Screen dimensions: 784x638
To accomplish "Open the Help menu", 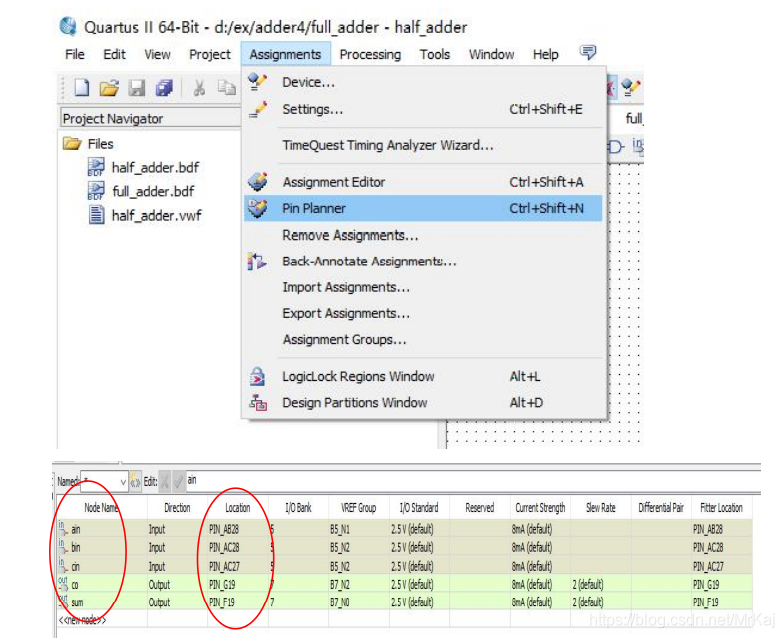I will (x=545, y=54).
